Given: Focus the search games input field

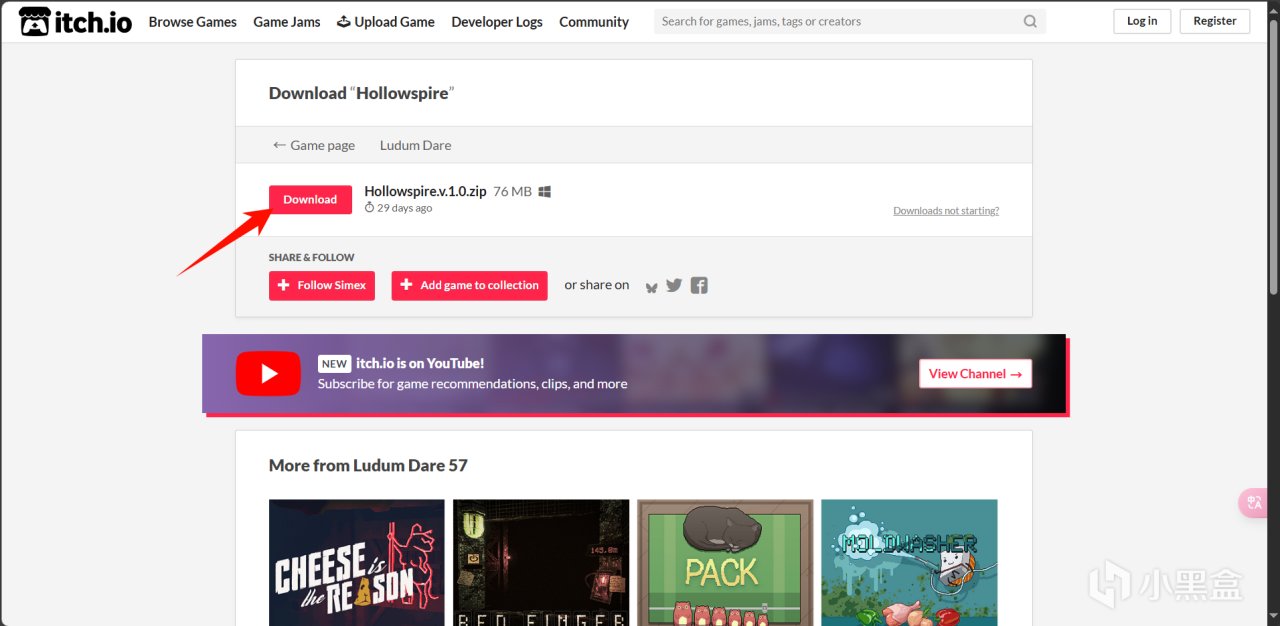Looking at the screenshot, I should pos(850,21).
